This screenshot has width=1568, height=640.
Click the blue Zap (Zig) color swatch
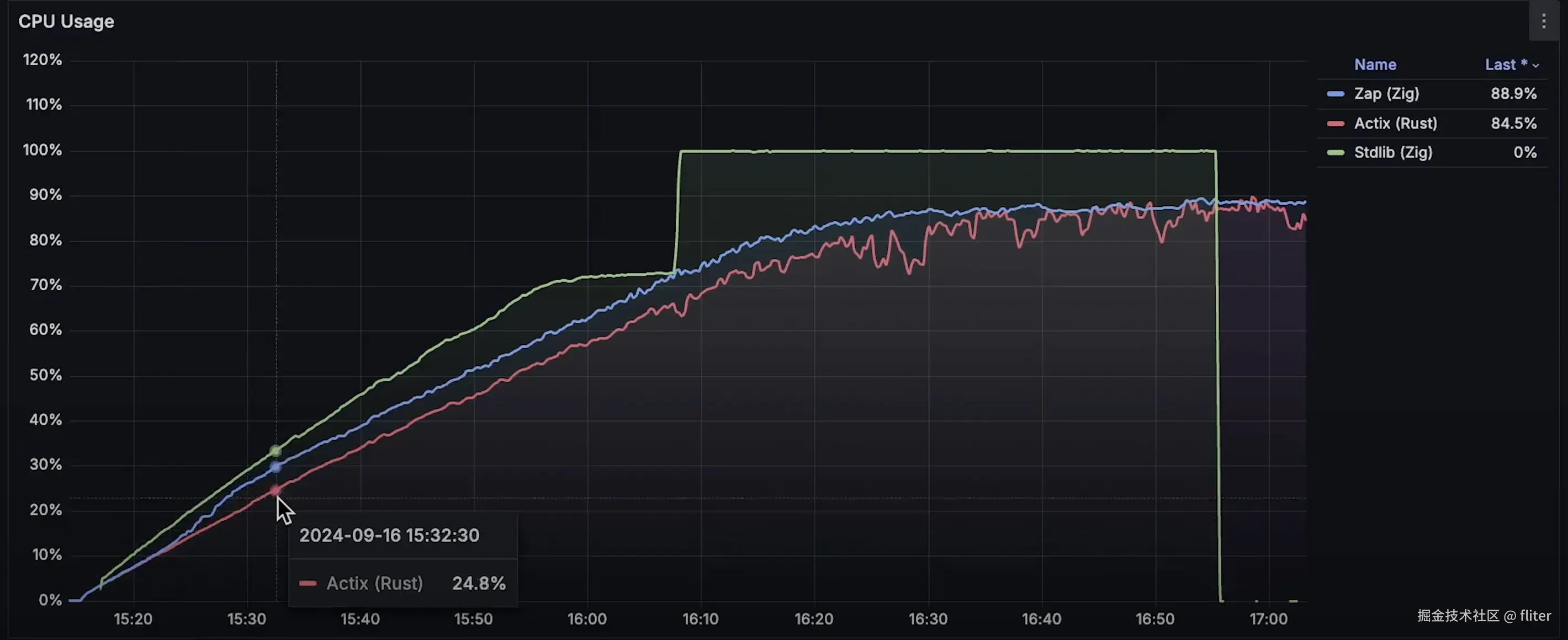click(x=1335, y=94)
